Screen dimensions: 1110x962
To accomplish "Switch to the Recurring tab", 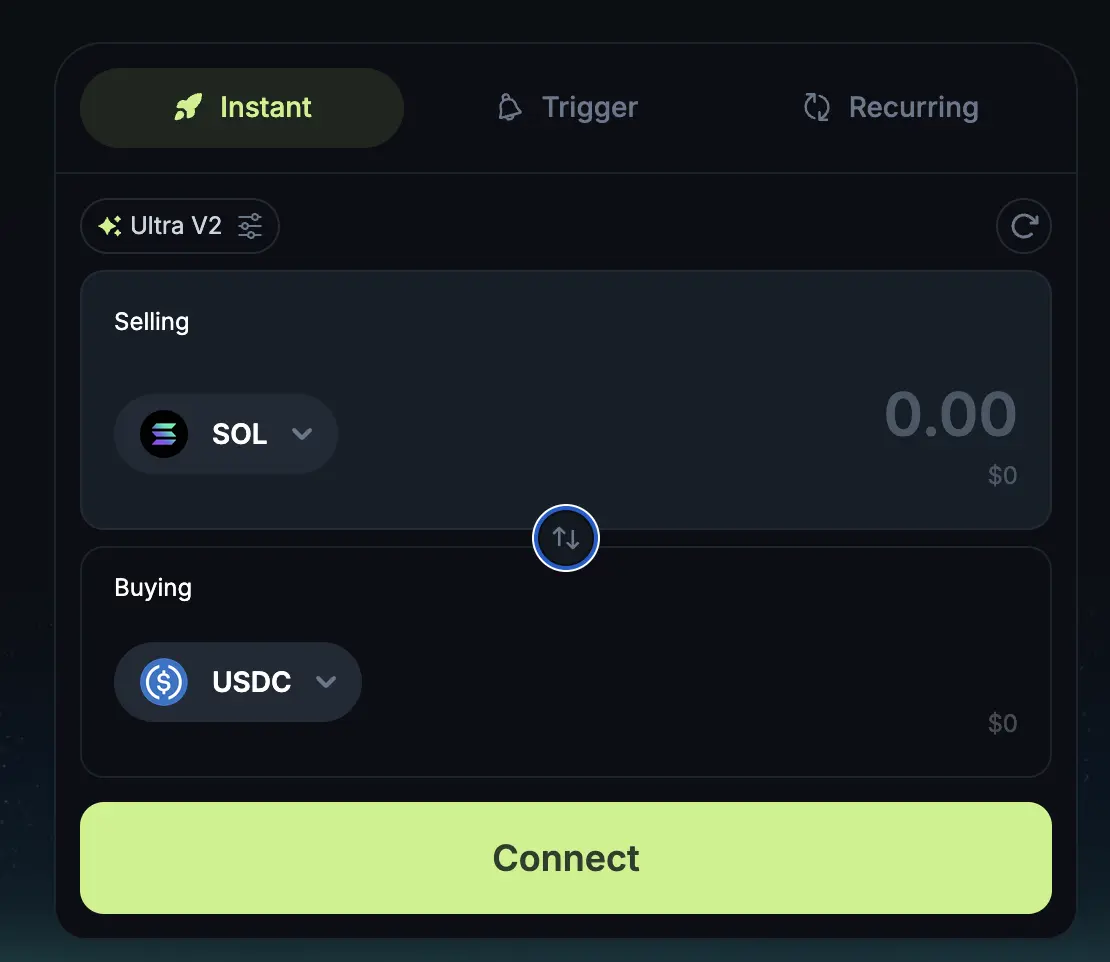I will pos(891,107).
